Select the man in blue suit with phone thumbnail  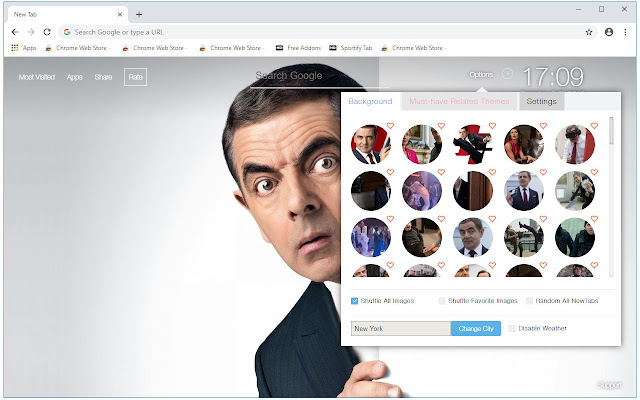pyautogui.click(x=524, y=191)
